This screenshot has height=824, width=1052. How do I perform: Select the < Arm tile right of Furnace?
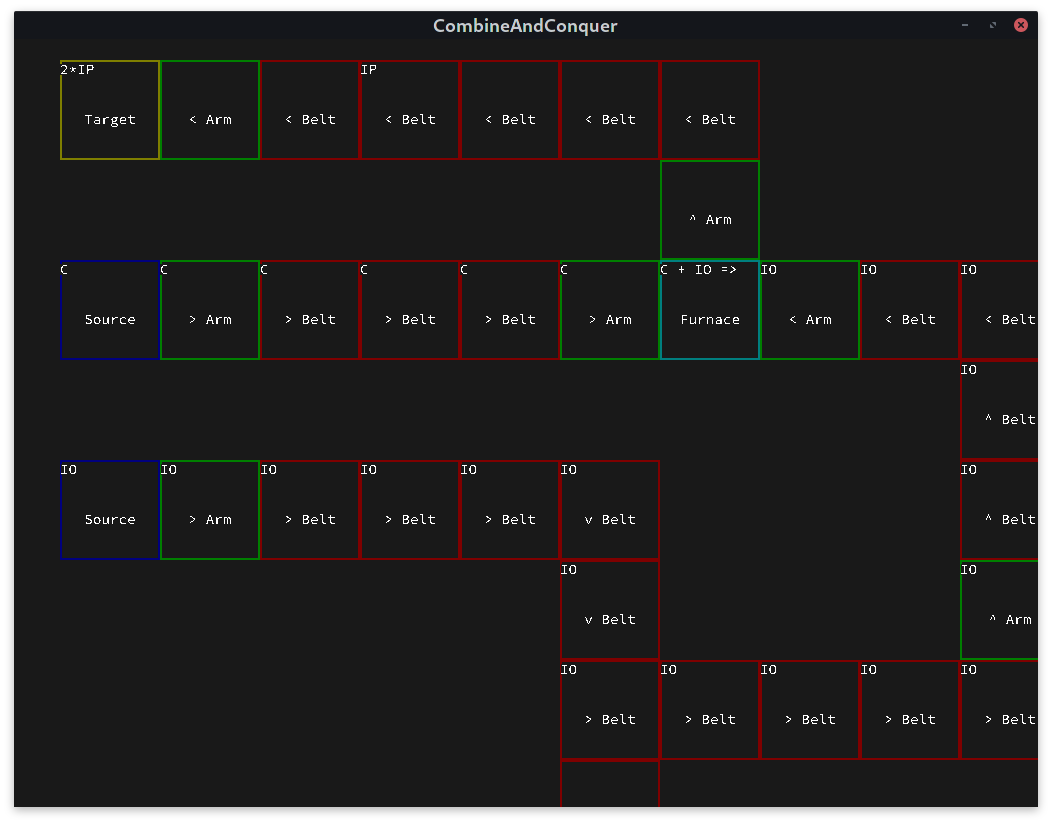click(810, 310)
